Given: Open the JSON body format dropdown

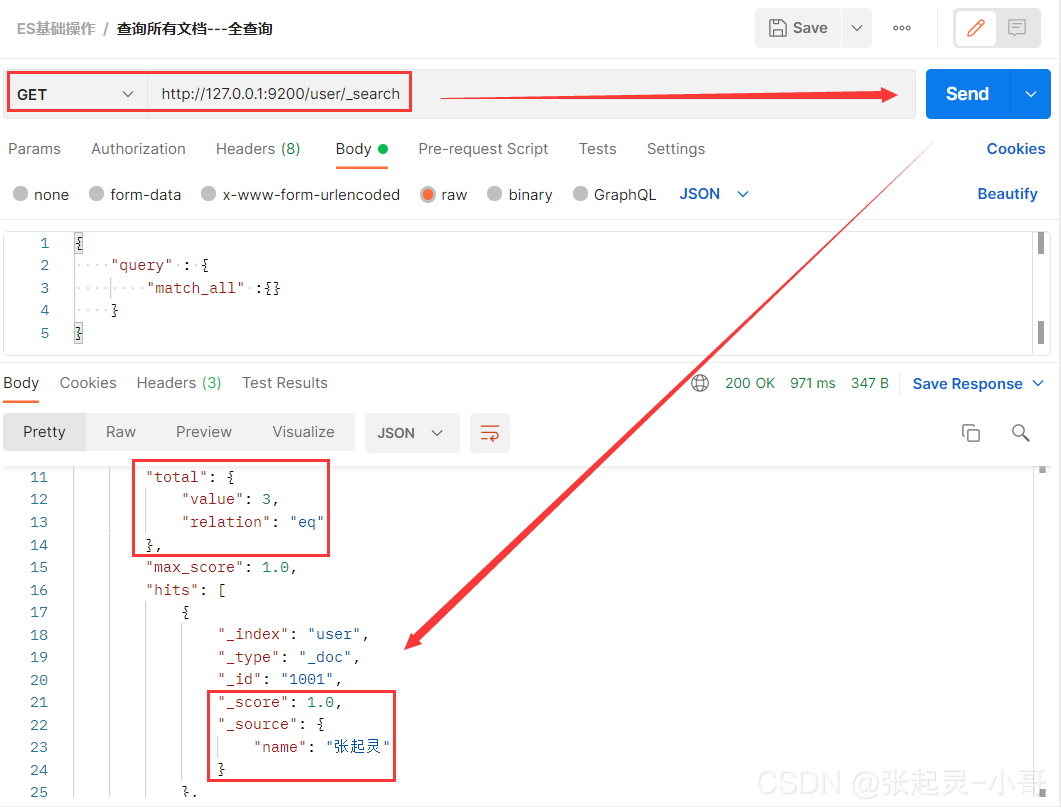Looking at the screenshot, I should [713, 194].
